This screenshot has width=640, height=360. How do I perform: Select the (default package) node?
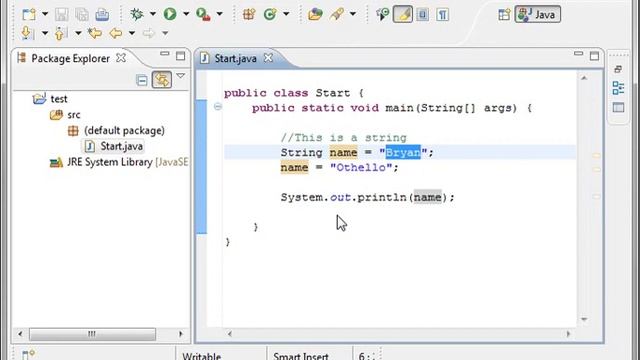pyautogui.click(x=124, y=131)
